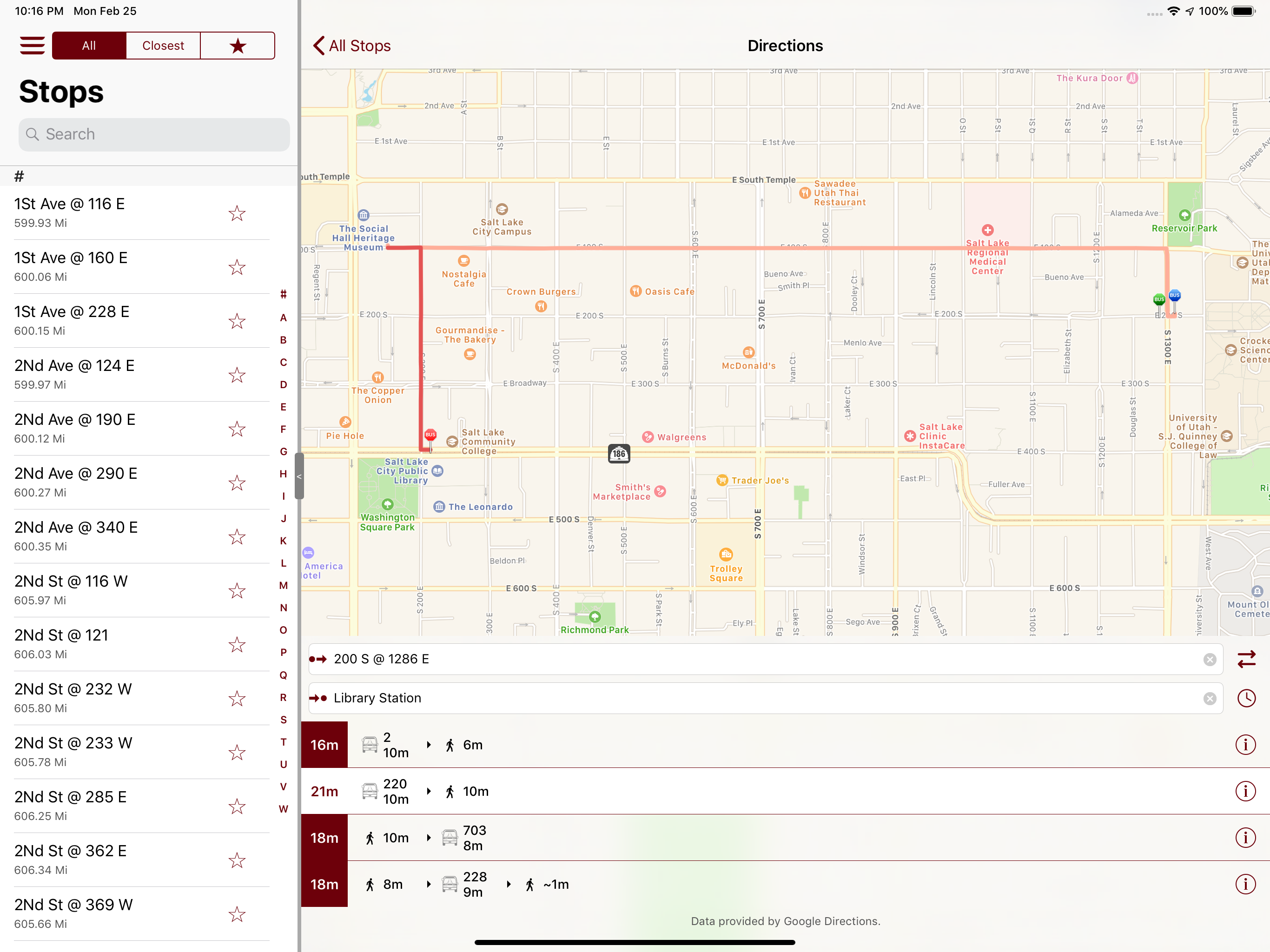1270x952 pixels.
Task: Tap the Crown Burgers map marker
Action: point(541,306)
